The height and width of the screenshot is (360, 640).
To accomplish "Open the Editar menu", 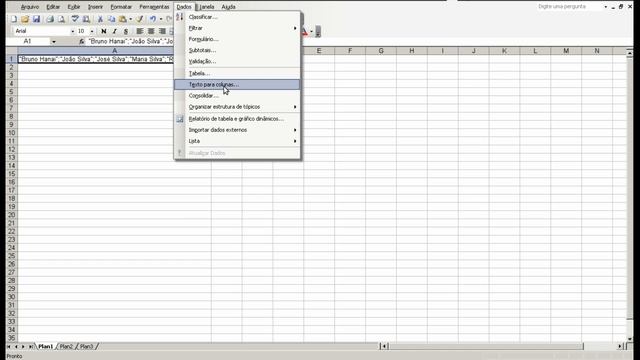I will (53, 7).
